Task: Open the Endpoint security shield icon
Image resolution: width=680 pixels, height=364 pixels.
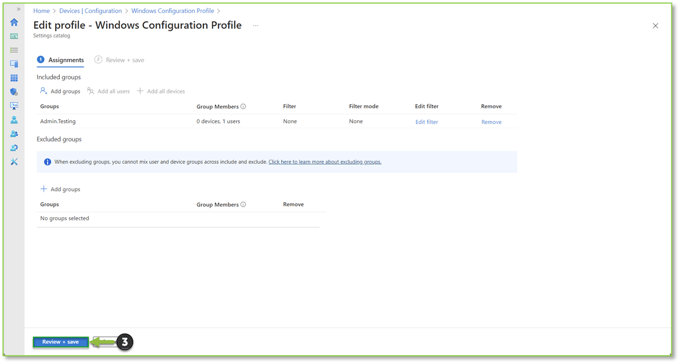Action: (x=14, y=92)
